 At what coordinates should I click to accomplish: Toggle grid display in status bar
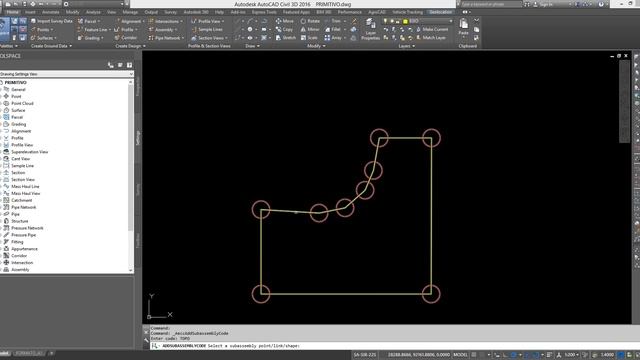(475, 355)
